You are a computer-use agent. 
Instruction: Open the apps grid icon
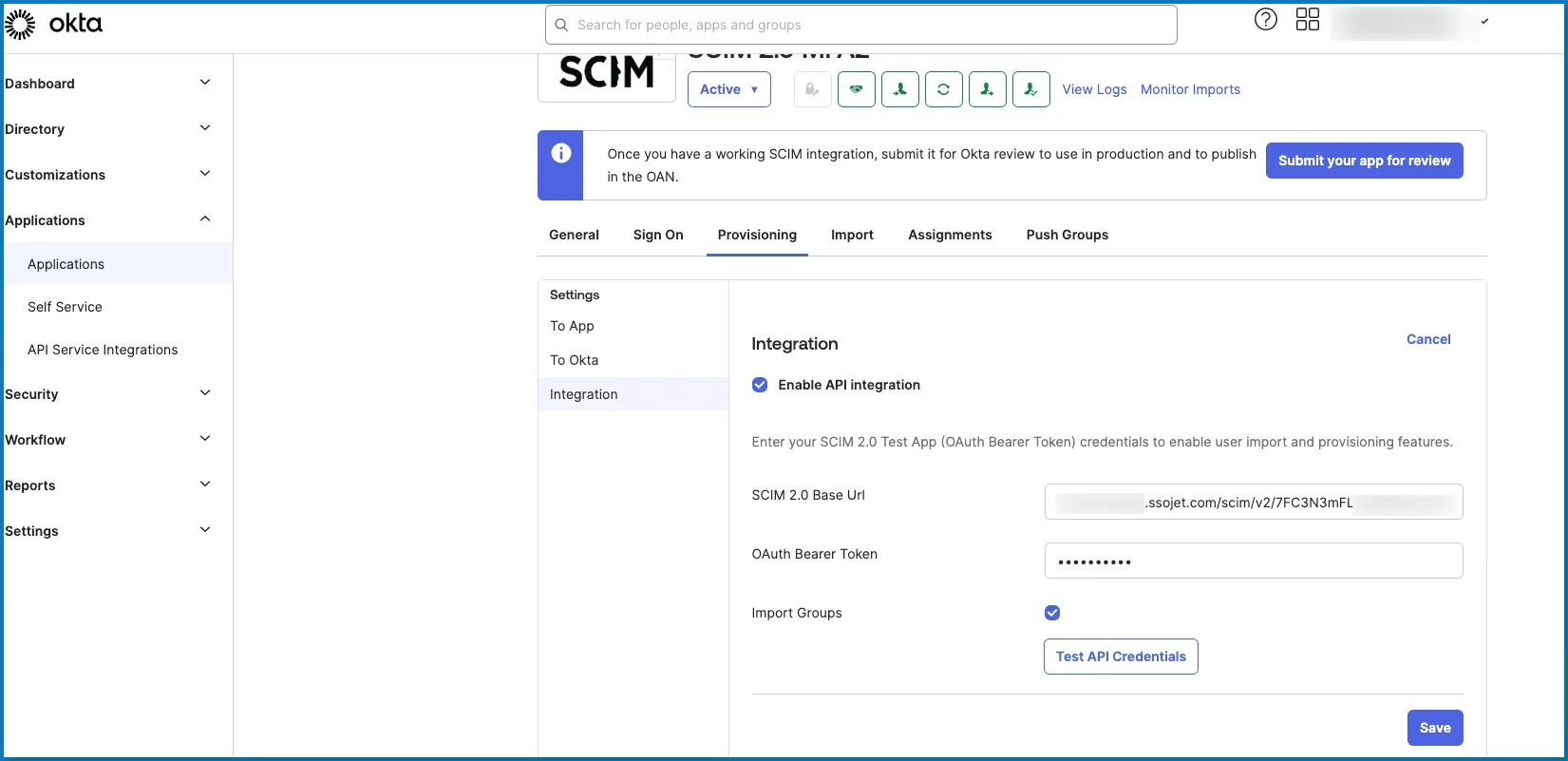[x=1307, y=20]
